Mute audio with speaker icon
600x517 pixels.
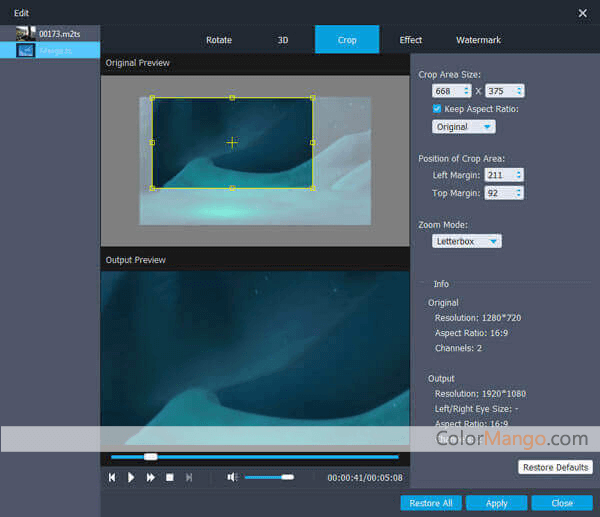(232, 477)
